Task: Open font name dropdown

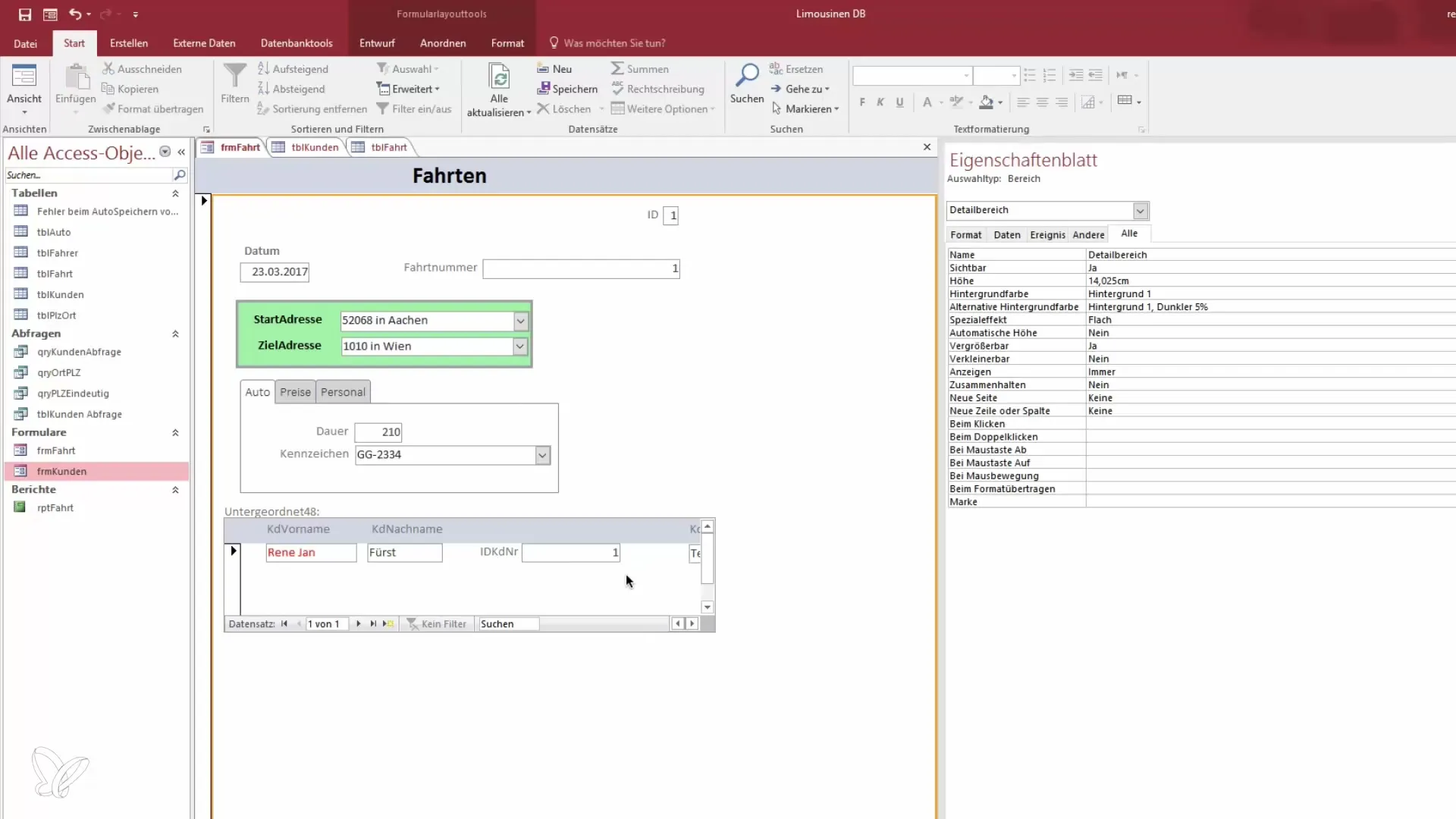Action: 966,76
